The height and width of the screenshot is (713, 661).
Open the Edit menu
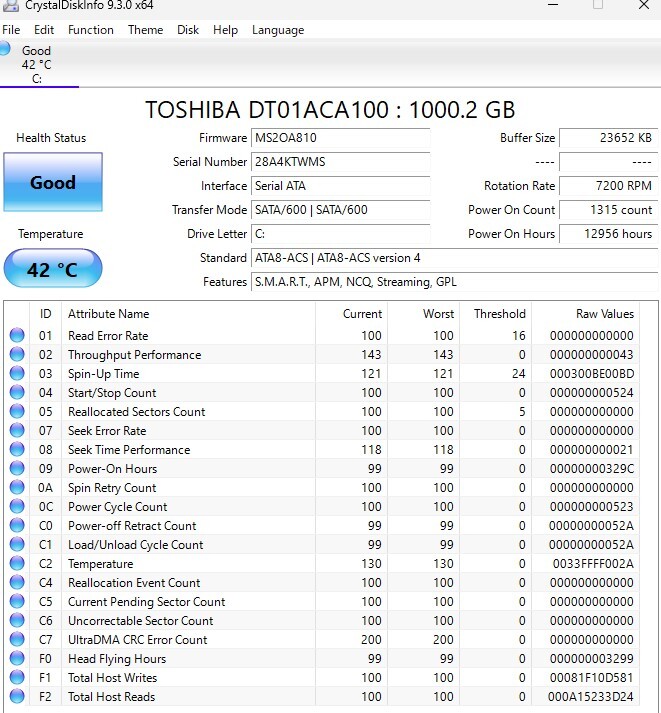click(44, 30)
